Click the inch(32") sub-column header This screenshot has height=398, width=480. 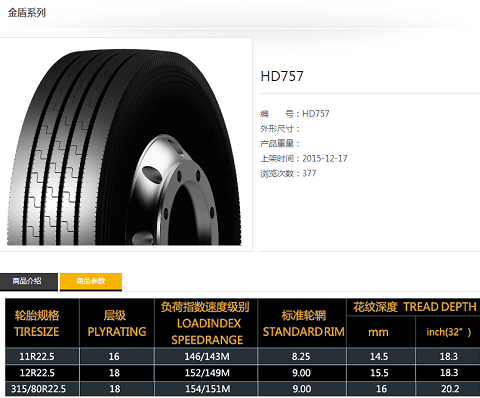(x=448, y=332)
